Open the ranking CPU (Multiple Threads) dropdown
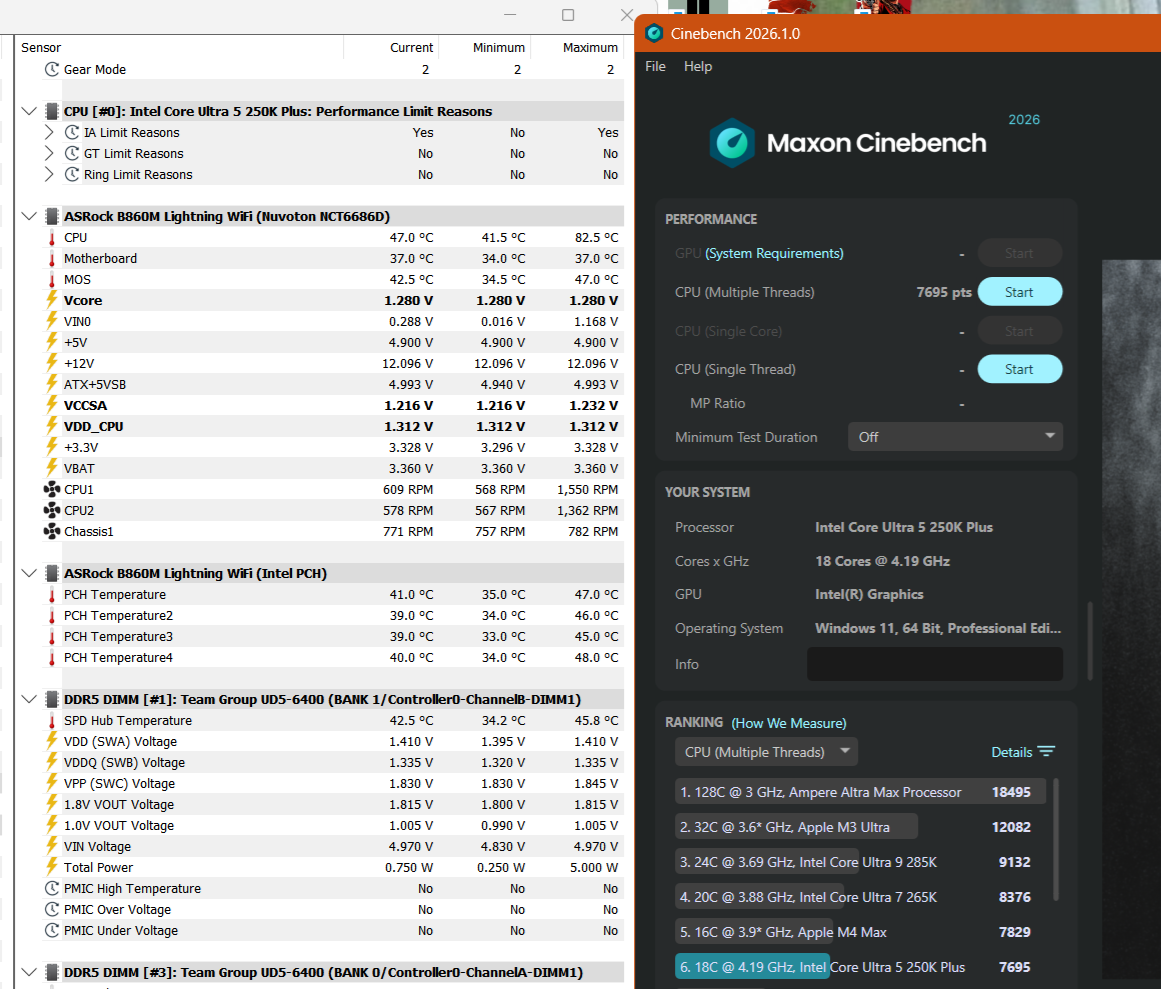1161x989 pixels. [766, 752]
